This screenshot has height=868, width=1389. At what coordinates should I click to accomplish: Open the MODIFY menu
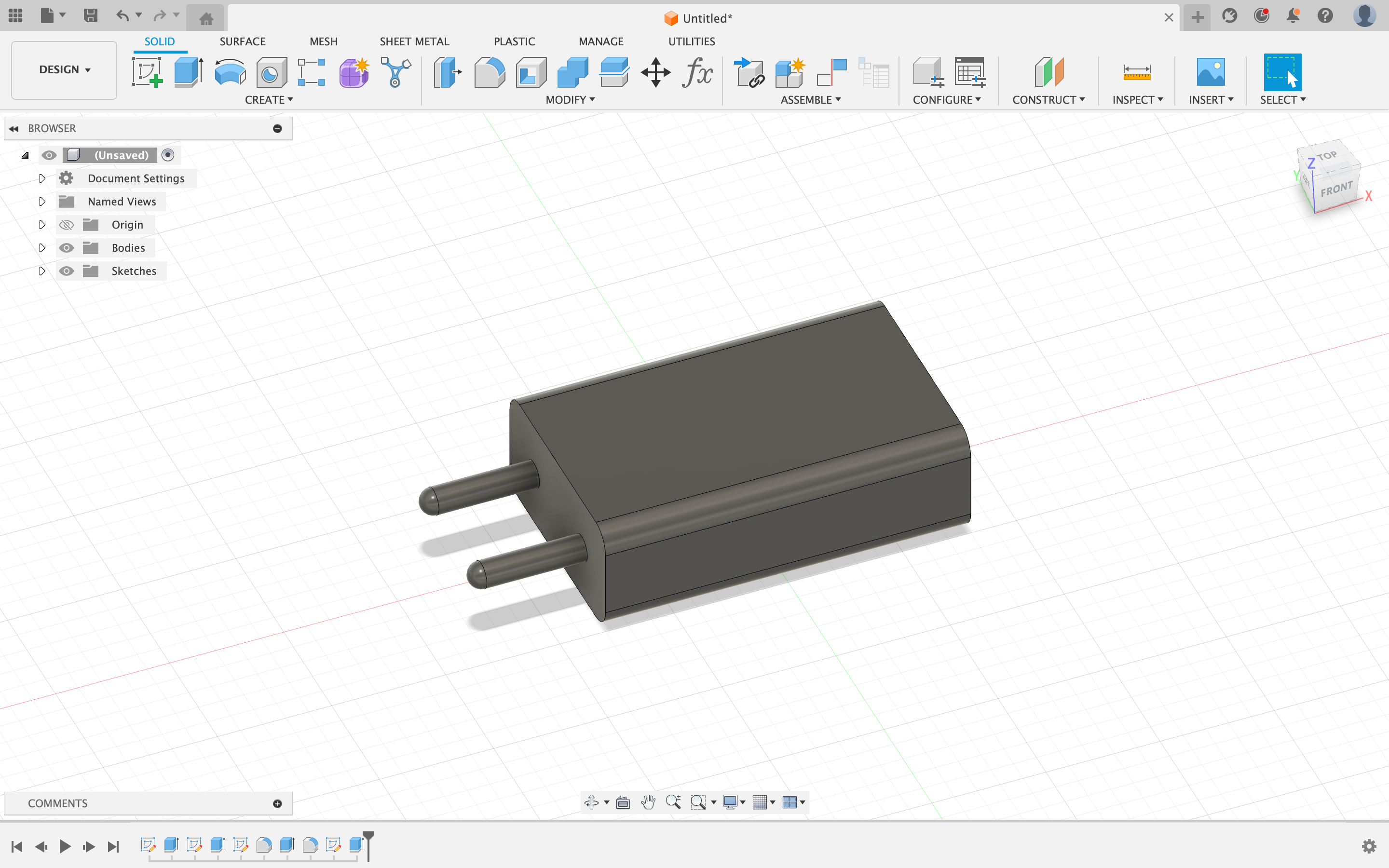click(570, 100)
